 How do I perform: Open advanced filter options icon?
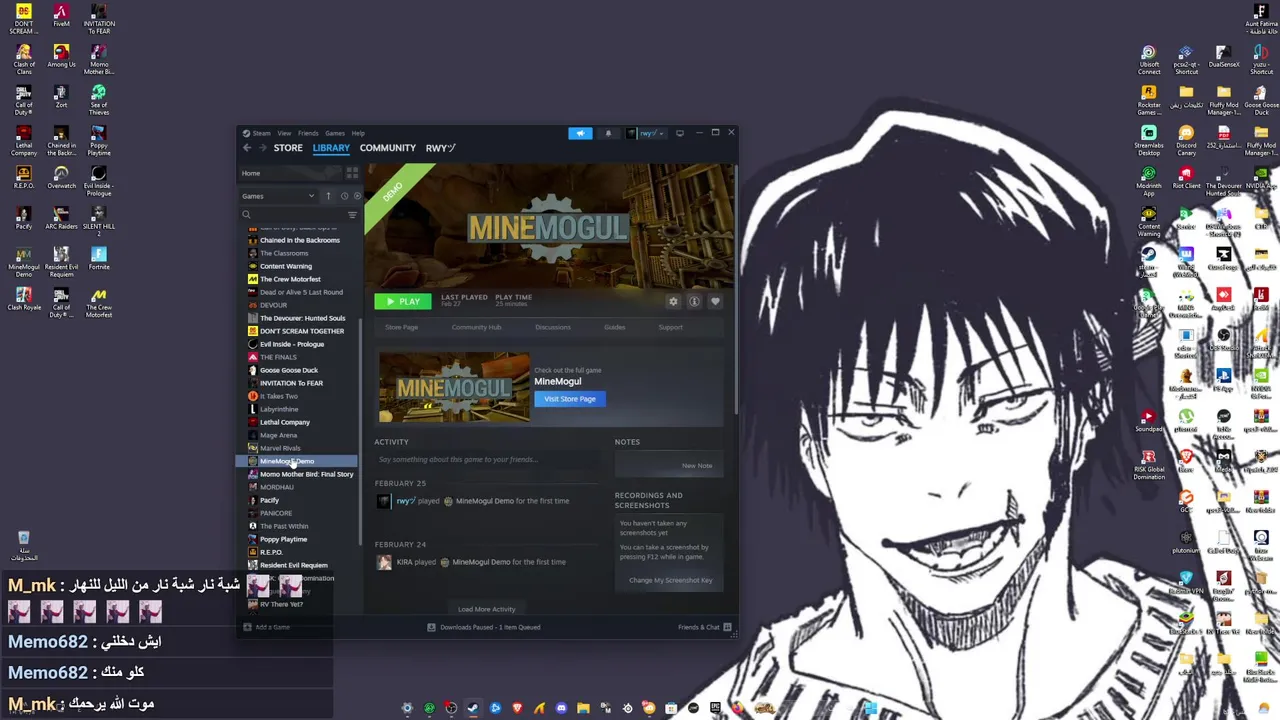point(352,214)
